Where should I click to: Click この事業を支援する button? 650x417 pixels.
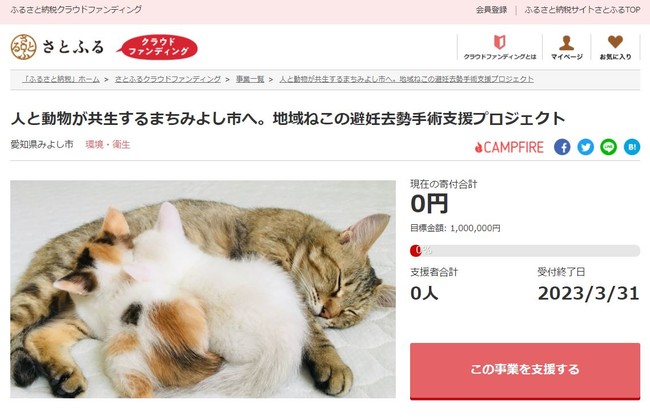pyautogui.click(x=525, y=371)
